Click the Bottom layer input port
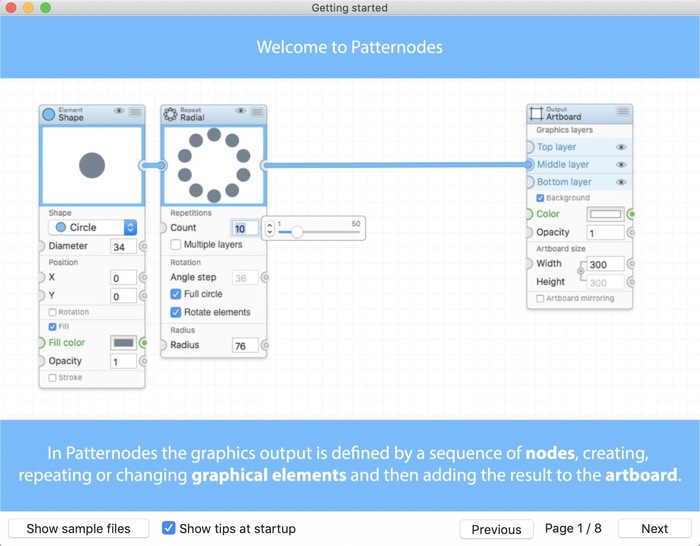Viewport: 700px width, 546px height. point(529,182)
